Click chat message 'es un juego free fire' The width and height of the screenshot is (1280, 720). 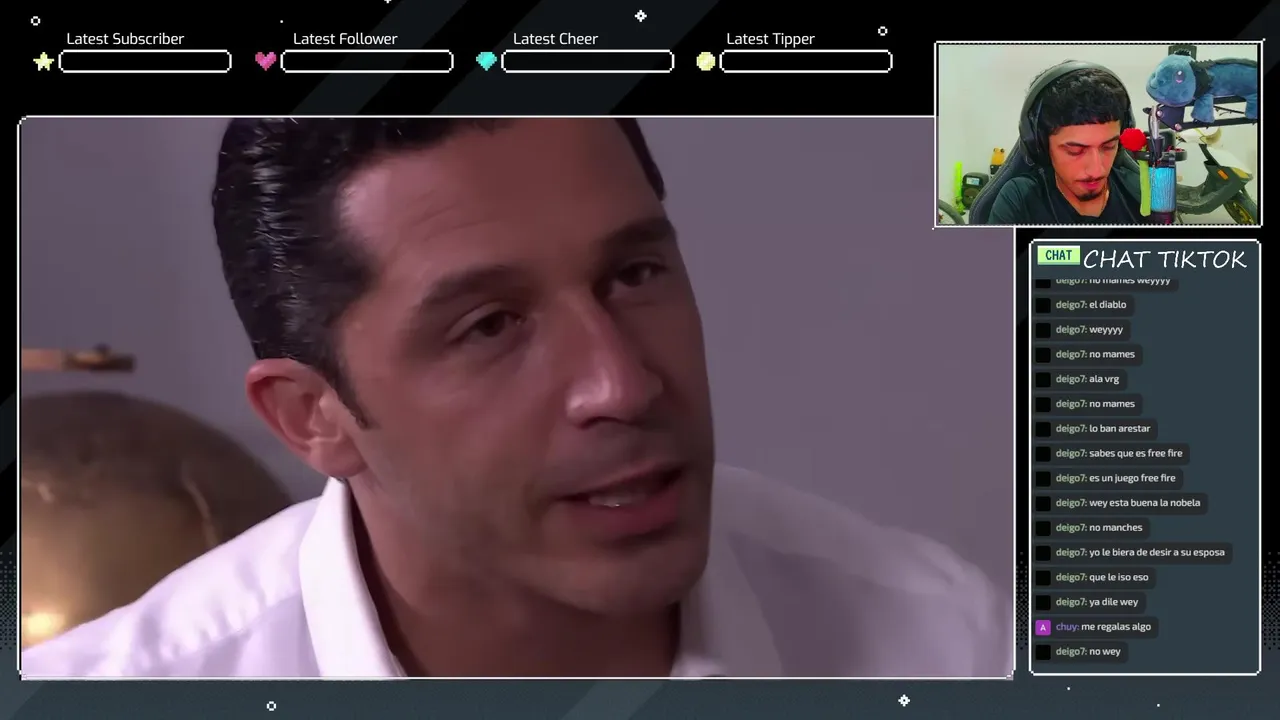point(1132,478)
